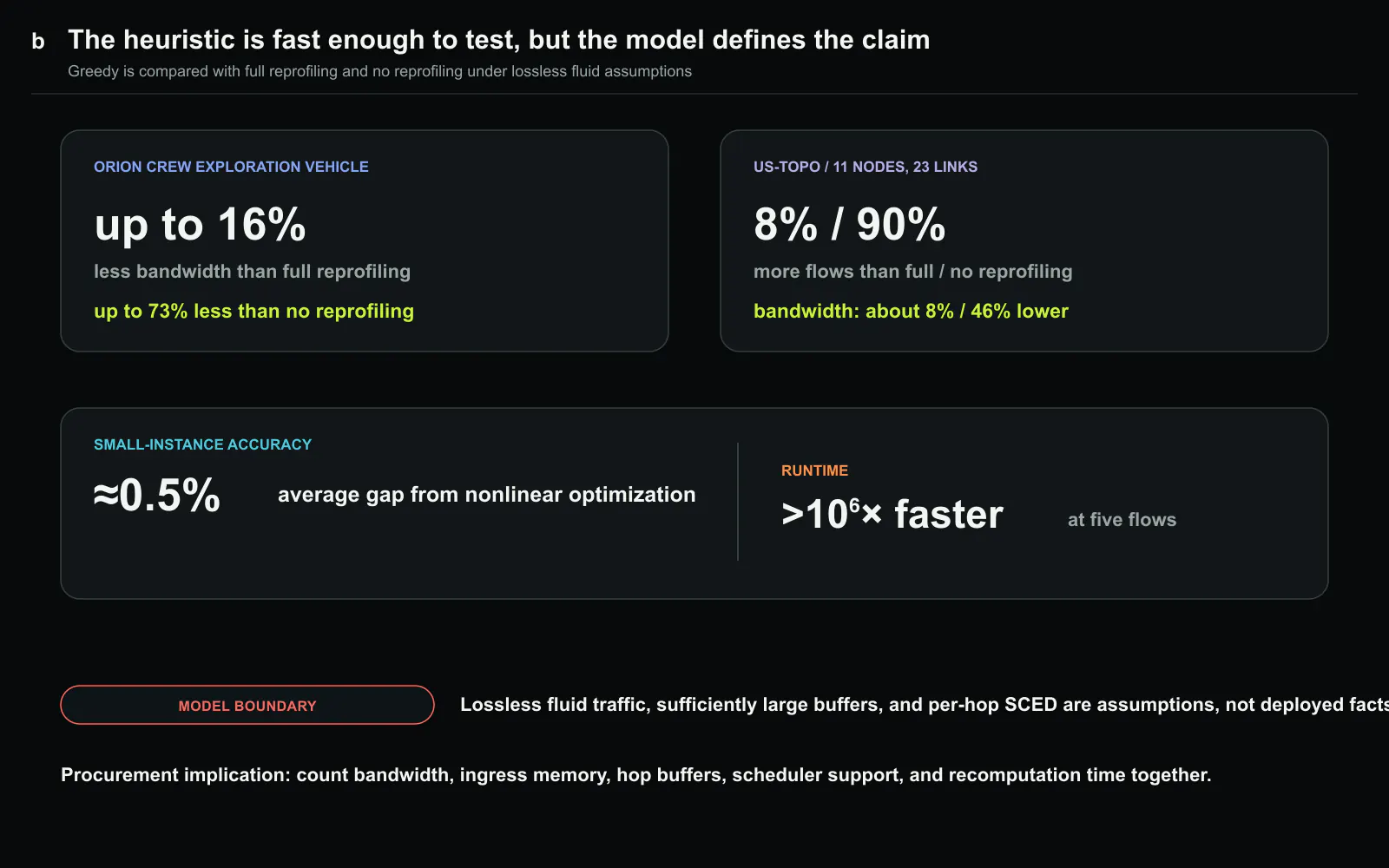
Task: Click 'bandwidth: about 8% / 46% lower' text
Action: point(911,311)
